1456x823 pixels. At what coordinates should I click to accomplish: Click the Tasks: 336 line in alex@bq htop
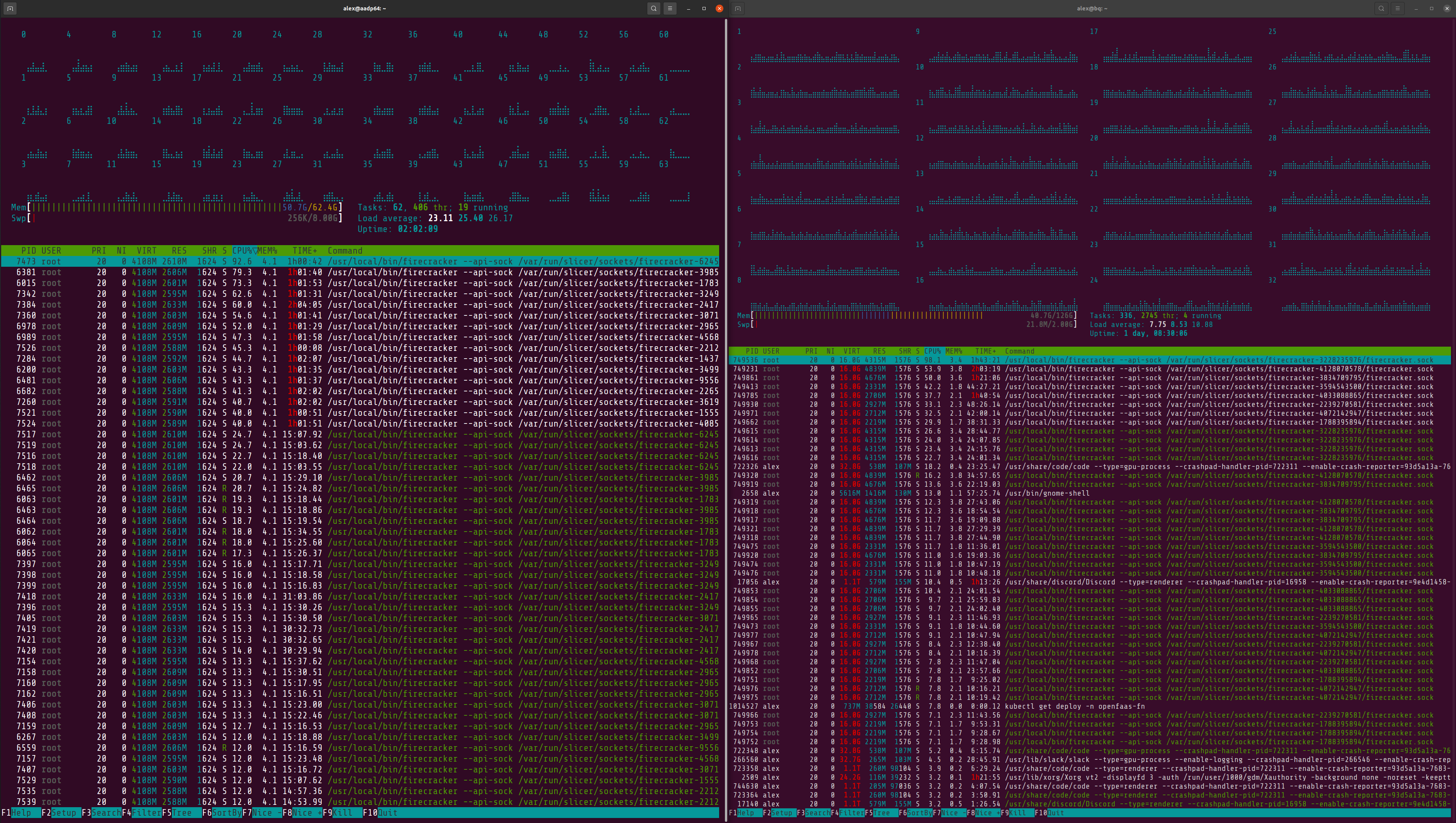point(1155,315)
